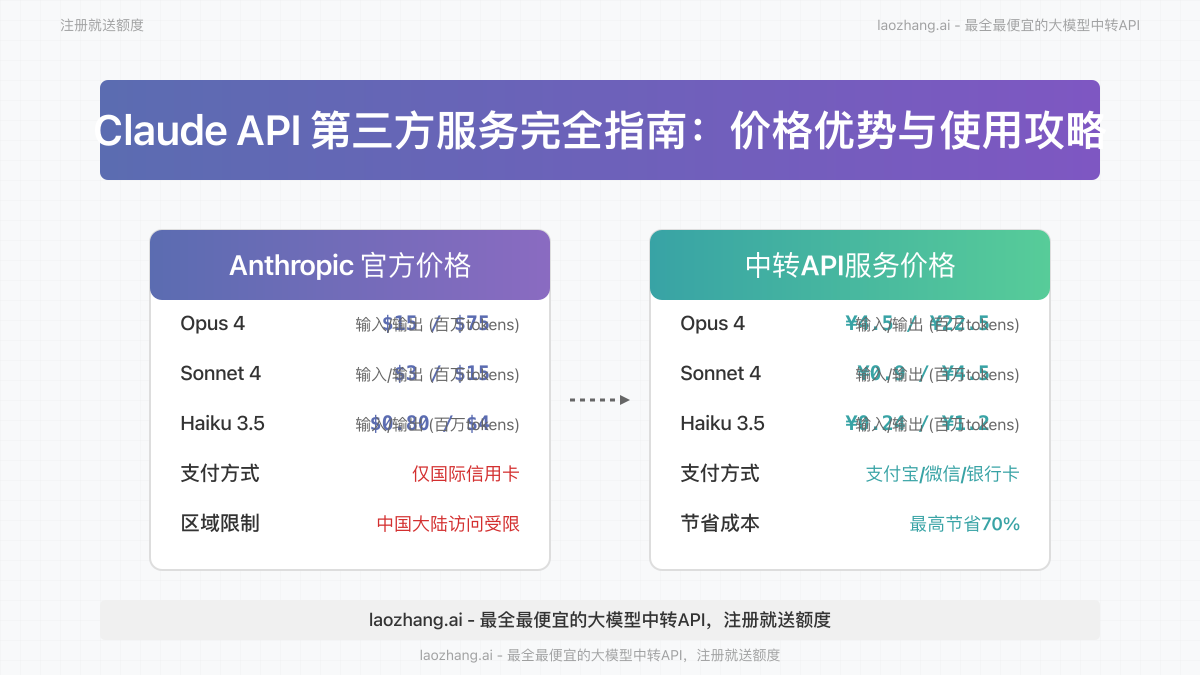Click the '注册就送额度' text at top left
Image resolution: width=1200 pixels, height=675 pixels.
click(x=102, y=25)
